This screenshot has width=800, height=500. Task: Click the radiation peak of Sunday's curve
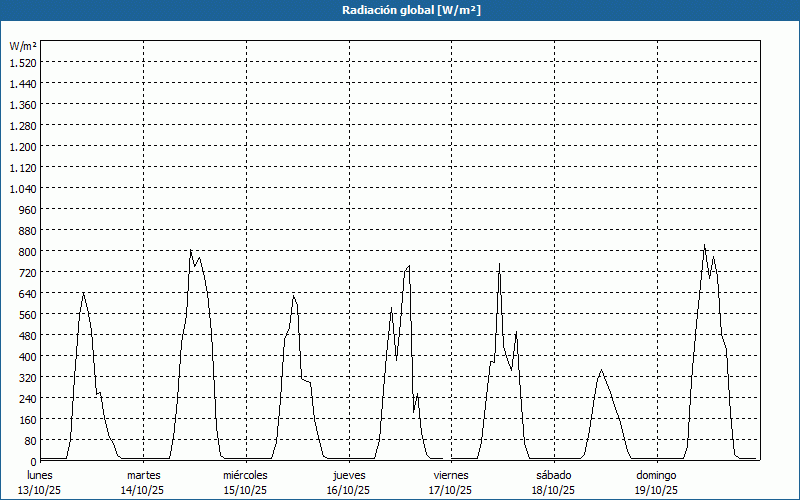704,246
